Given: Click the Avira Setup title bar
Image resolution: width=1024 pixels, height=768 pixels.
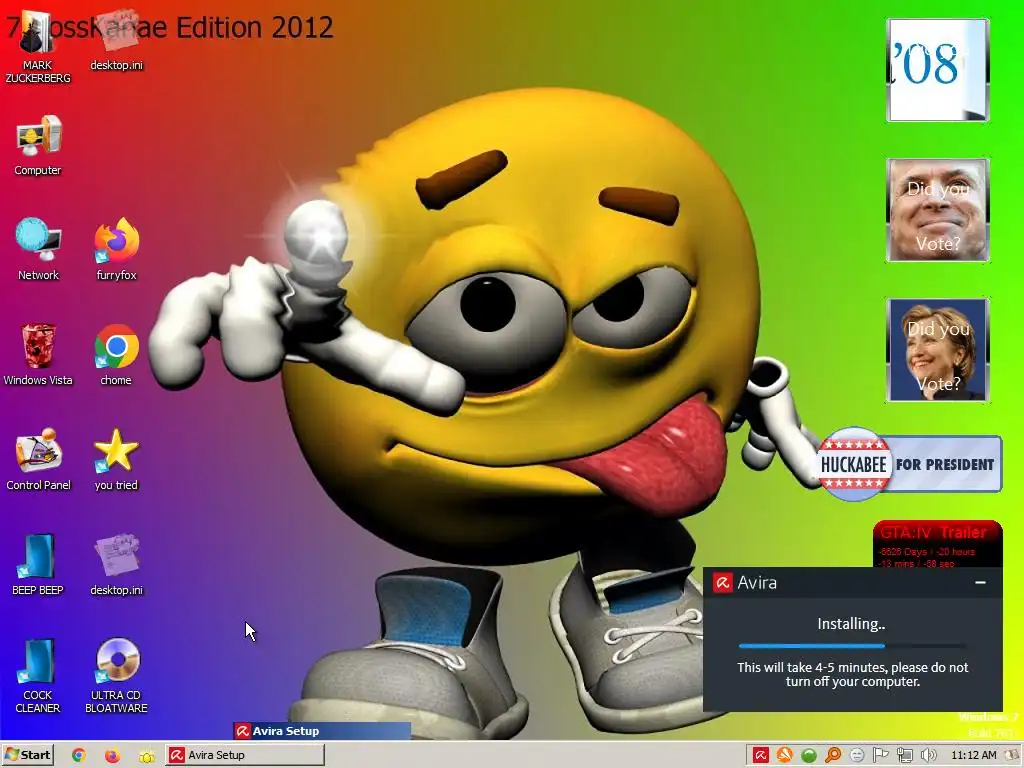Looking at the screenshot, I should click(x=322, y=731).
